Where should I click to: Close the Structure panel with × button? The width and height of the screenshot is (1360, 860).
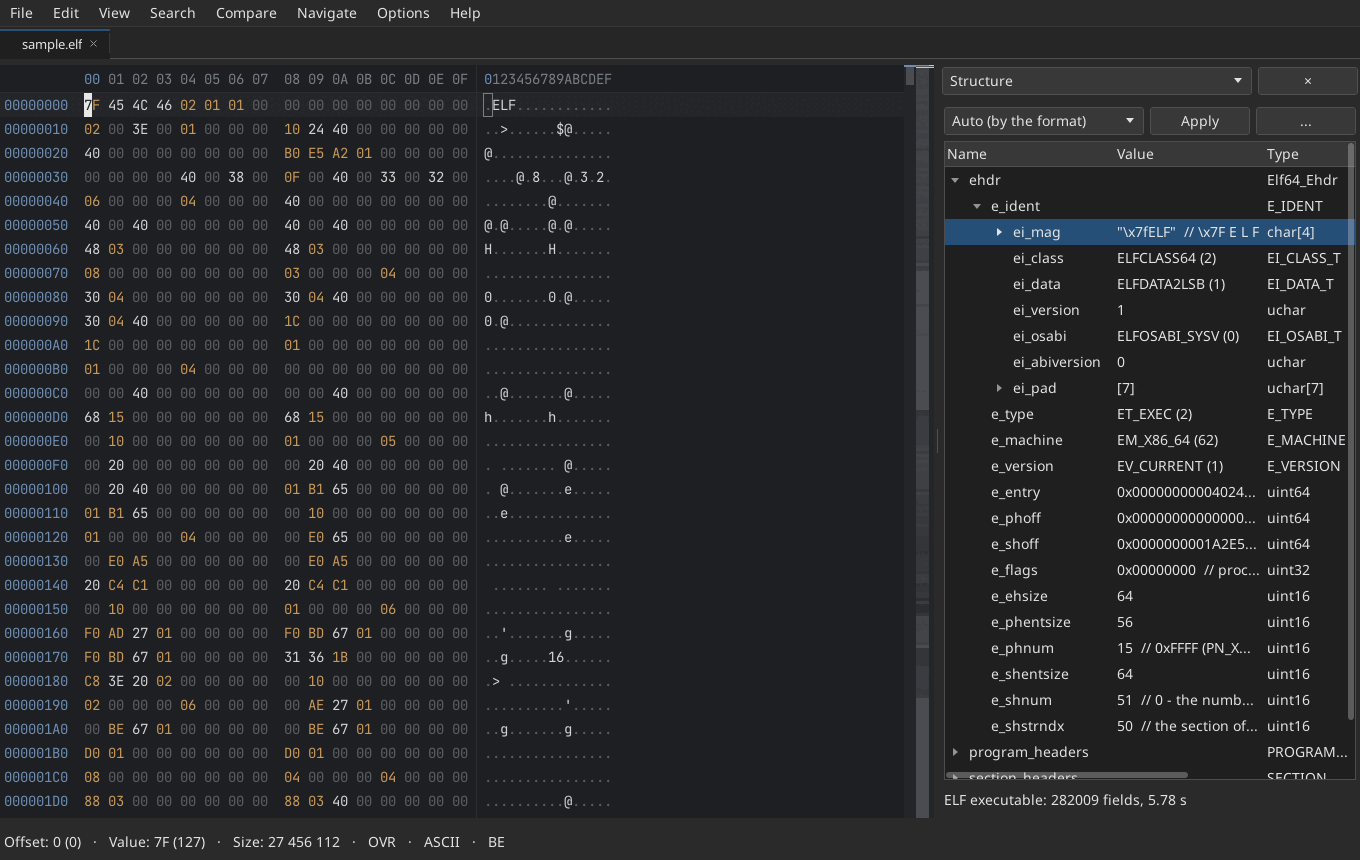[1307, 81]
